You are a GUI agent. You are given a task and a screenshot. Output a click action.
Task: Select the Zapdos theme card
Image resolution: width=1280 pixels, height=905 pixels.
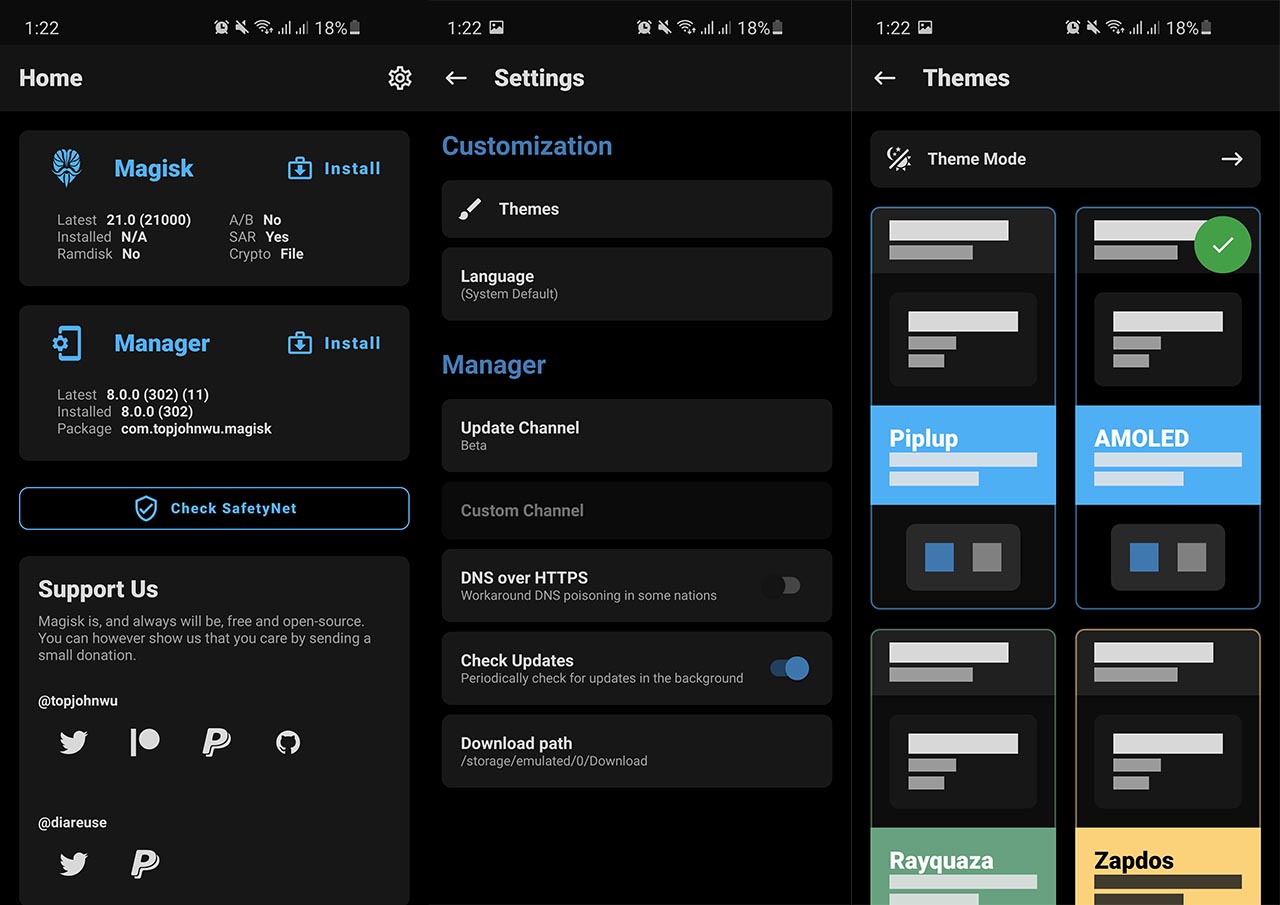[x=1168, y=767]
